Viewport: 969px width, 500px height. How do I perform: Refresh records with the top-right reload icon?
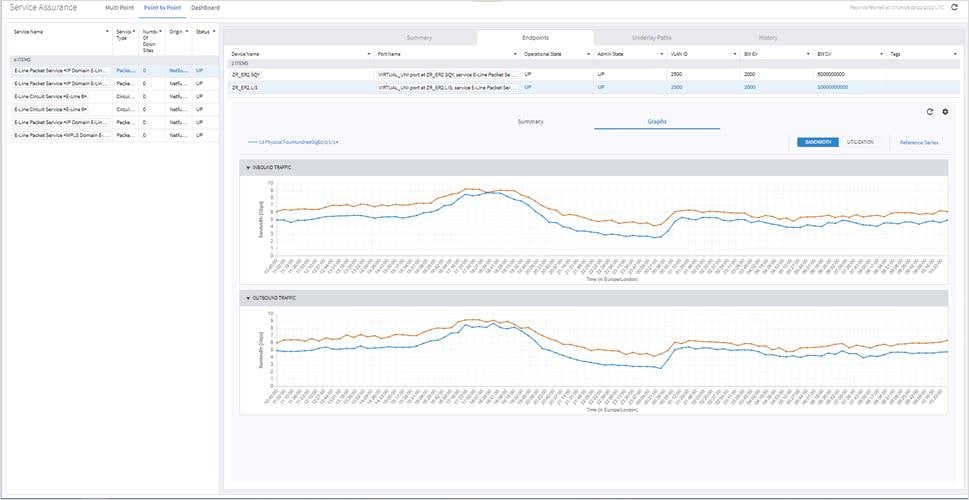point(955,7)
